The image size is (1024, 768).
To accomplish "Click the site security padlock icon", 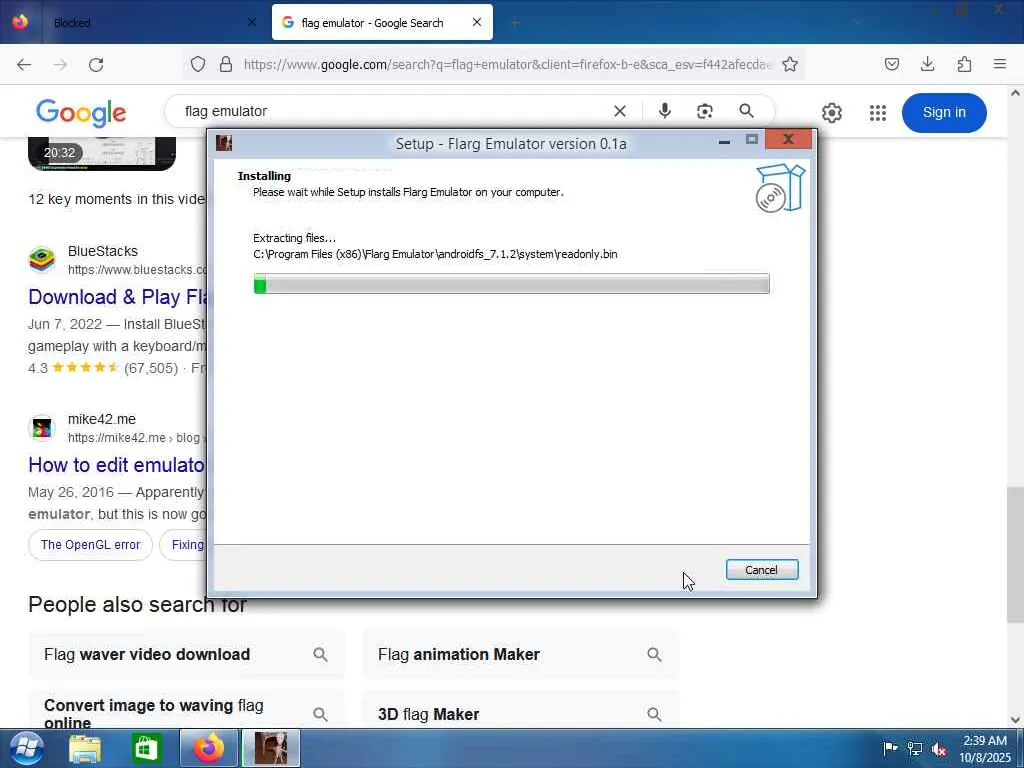I will [226, 64].
